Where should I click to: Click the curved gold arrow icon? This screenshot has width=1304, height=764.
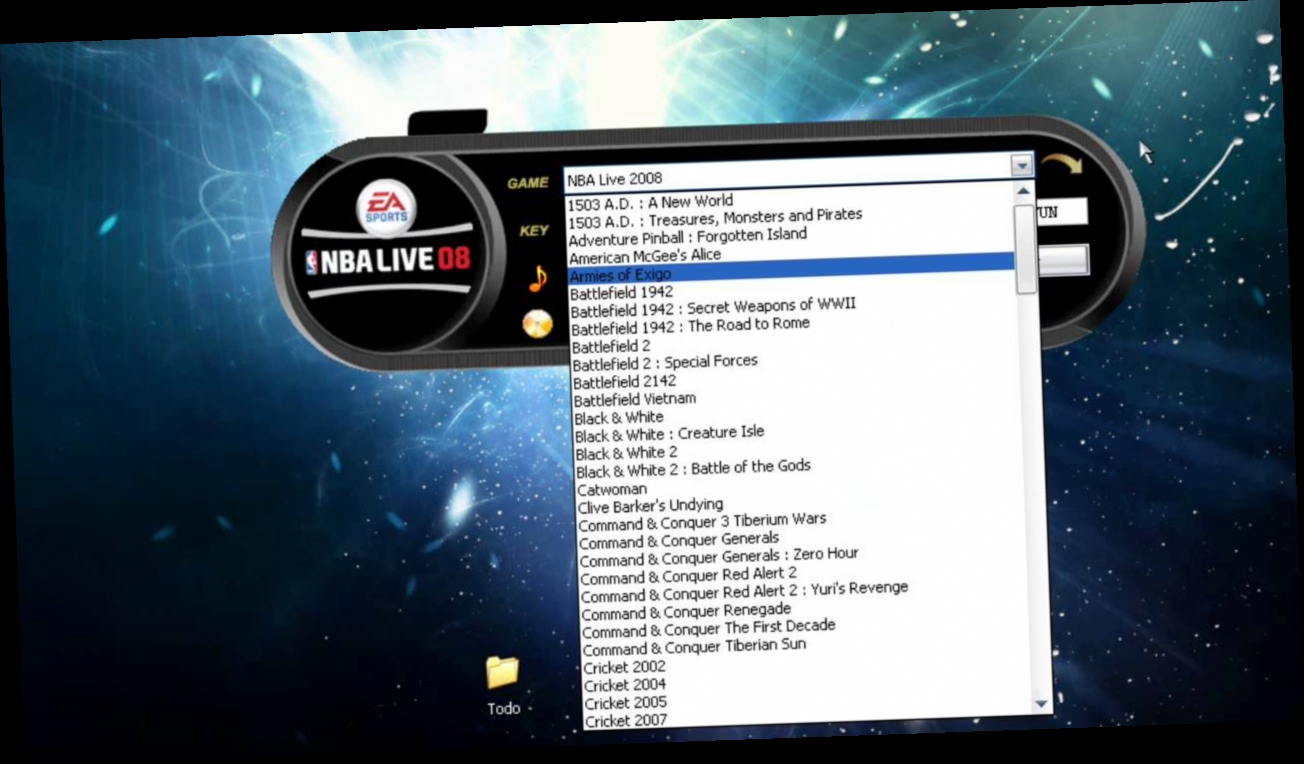pos(1062,165)
